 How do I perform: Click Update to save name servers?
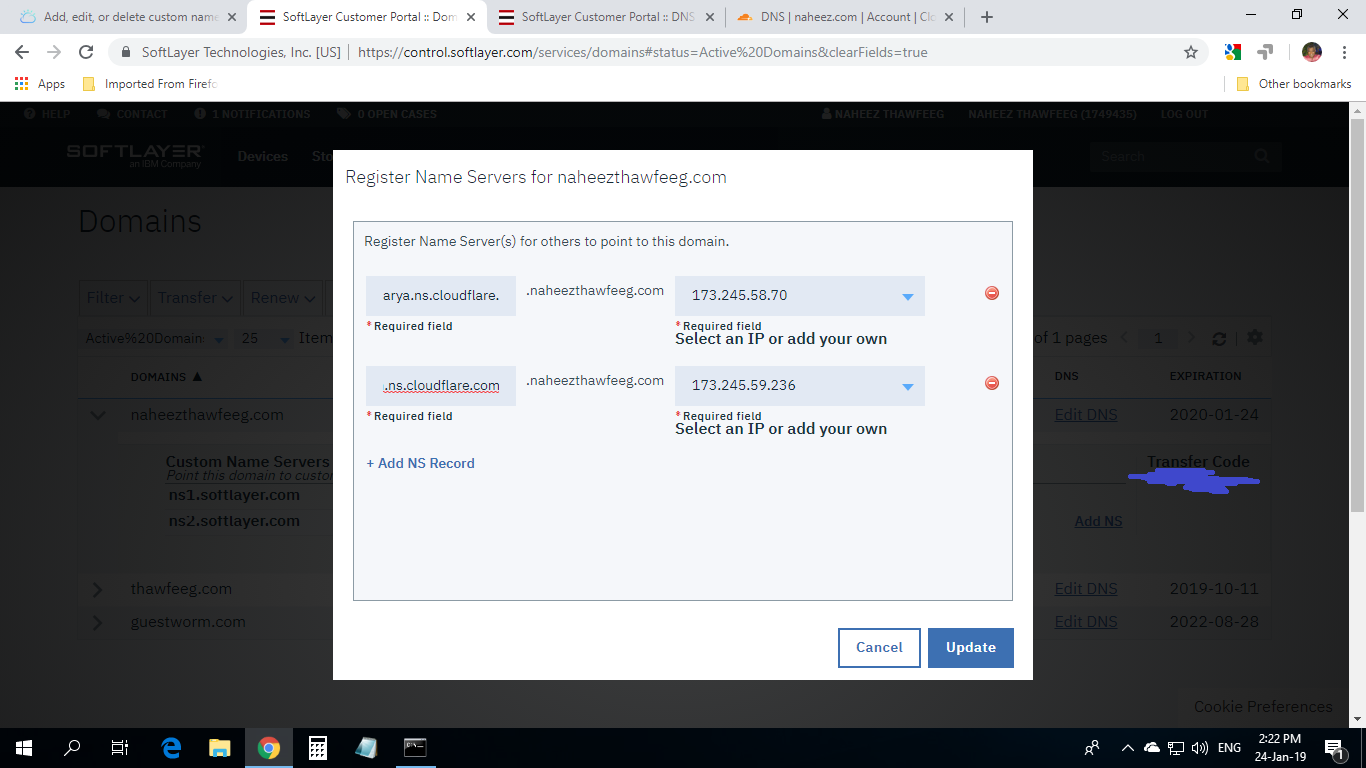971,647
